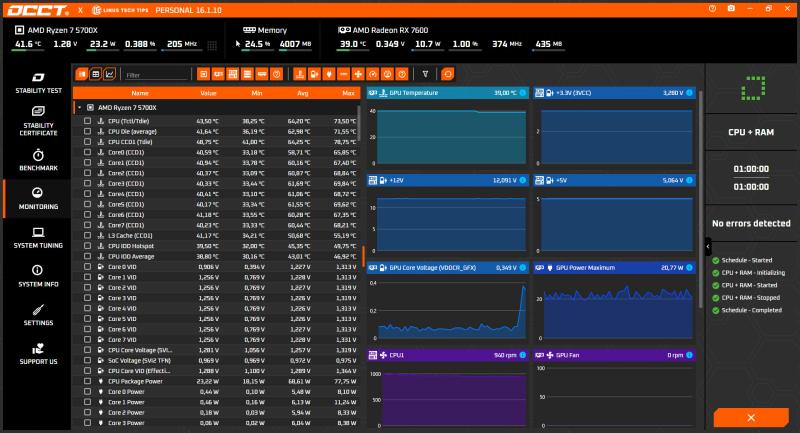Viewport: 800px width, 433px height.
Task: Sort table by Avg column header
Action: 303,93
